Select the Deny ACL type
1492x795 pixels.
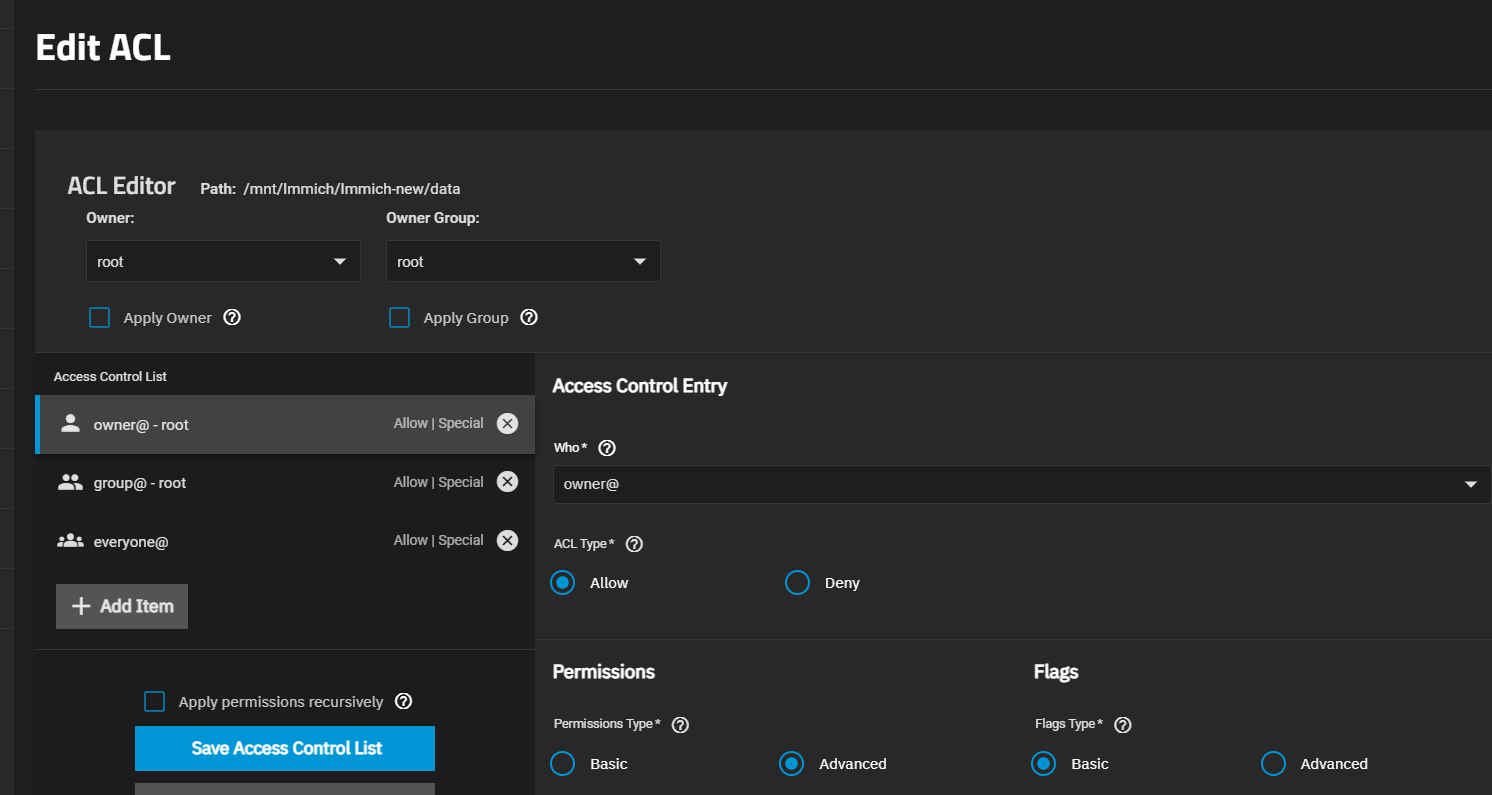coord(797,583)
